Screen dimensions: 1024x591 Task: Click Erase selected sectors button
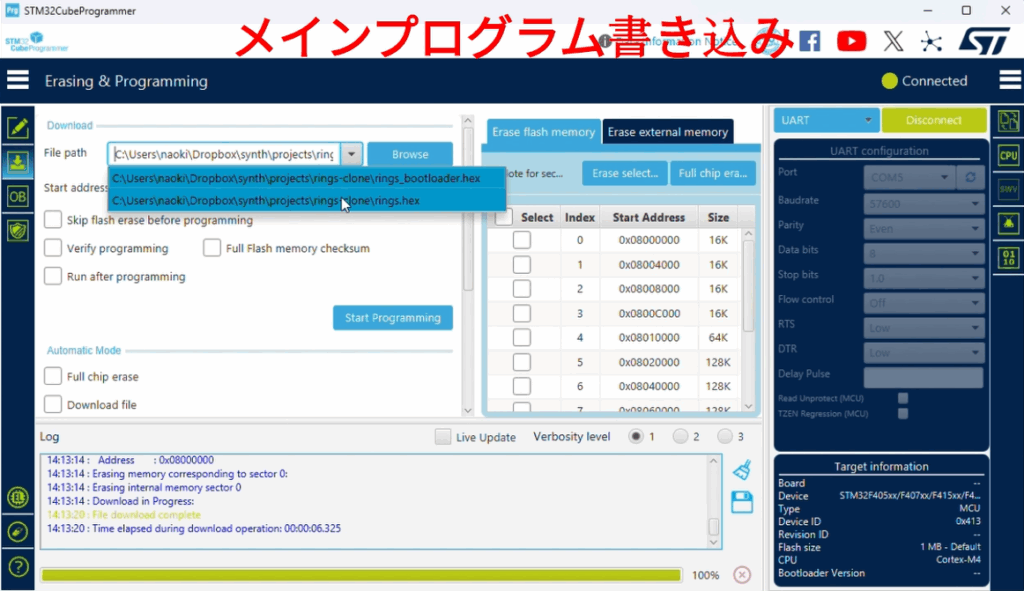click(x=625, y=173)
